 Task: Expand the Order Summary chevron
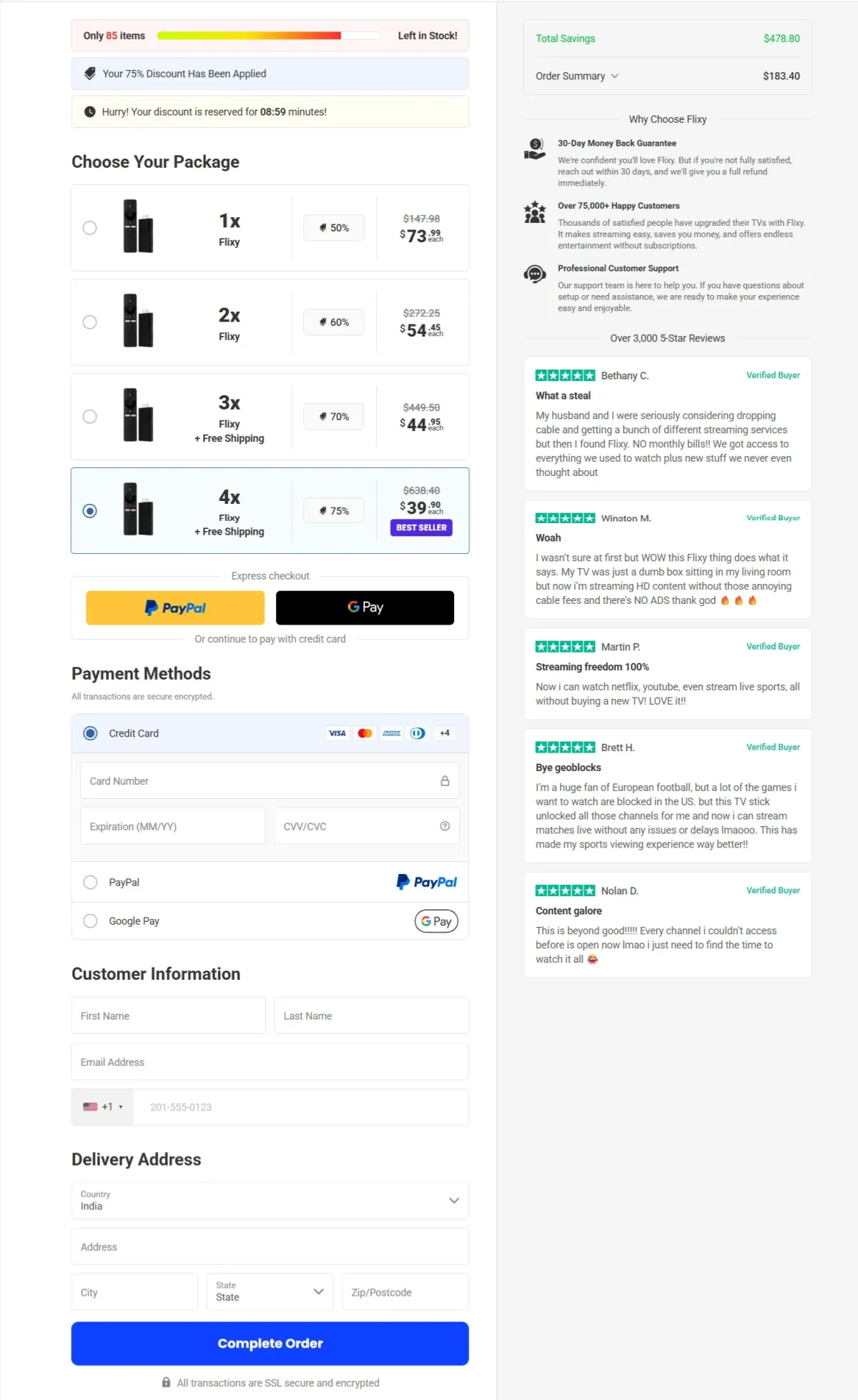click(615, 76)
